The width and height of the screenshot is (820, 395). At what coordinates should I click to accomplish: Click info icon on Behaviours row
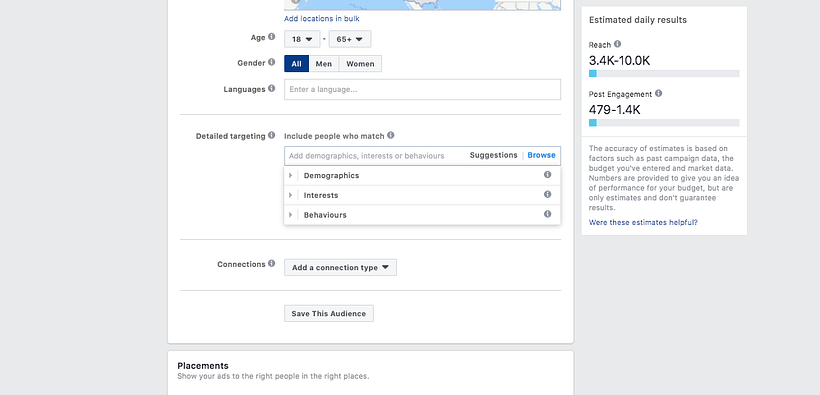[x=548, y=214]
